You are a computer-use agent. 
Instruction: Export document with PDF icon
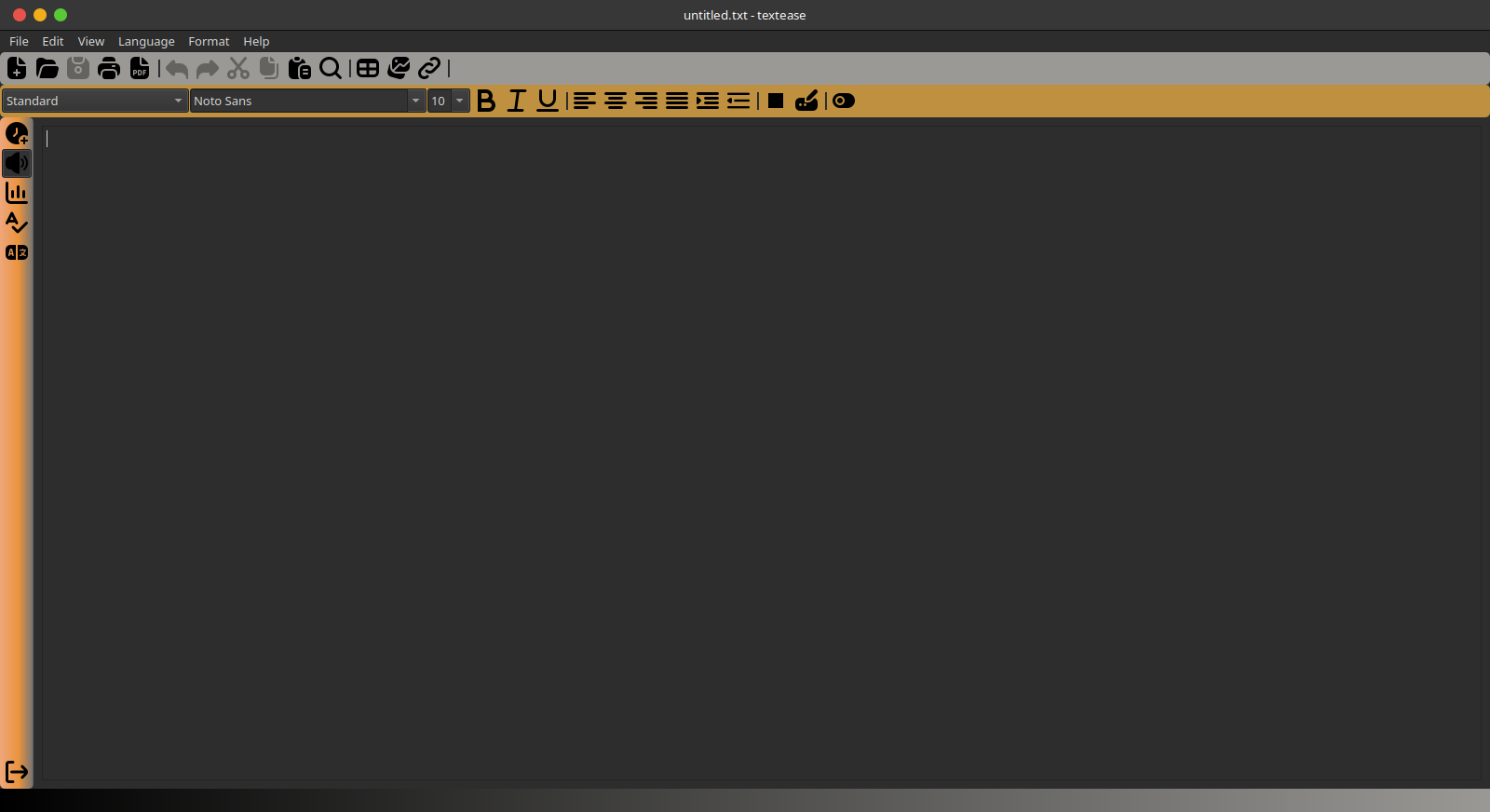(x=140, y=68)
